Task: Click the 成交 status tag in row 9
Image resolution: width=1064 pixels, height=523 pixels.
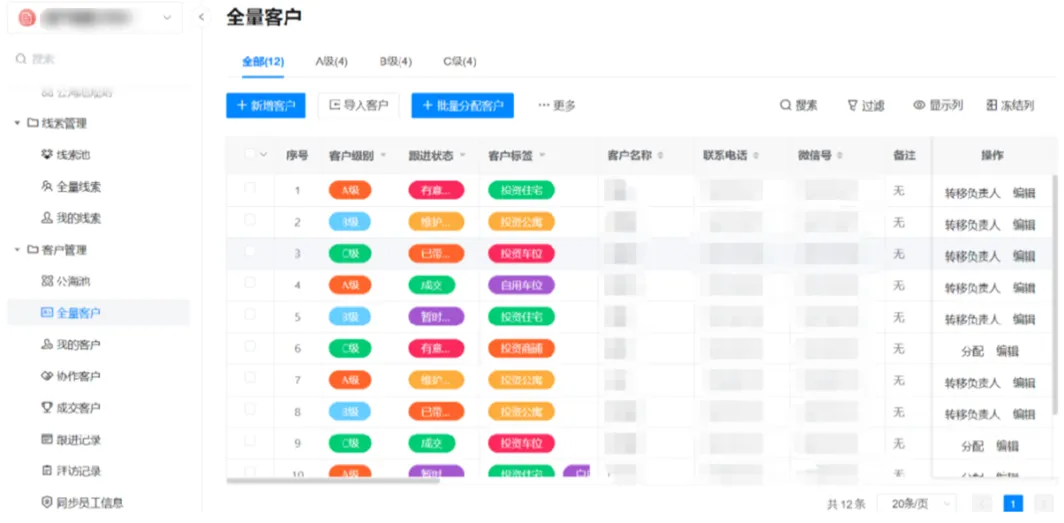Action: pos(432,443)
